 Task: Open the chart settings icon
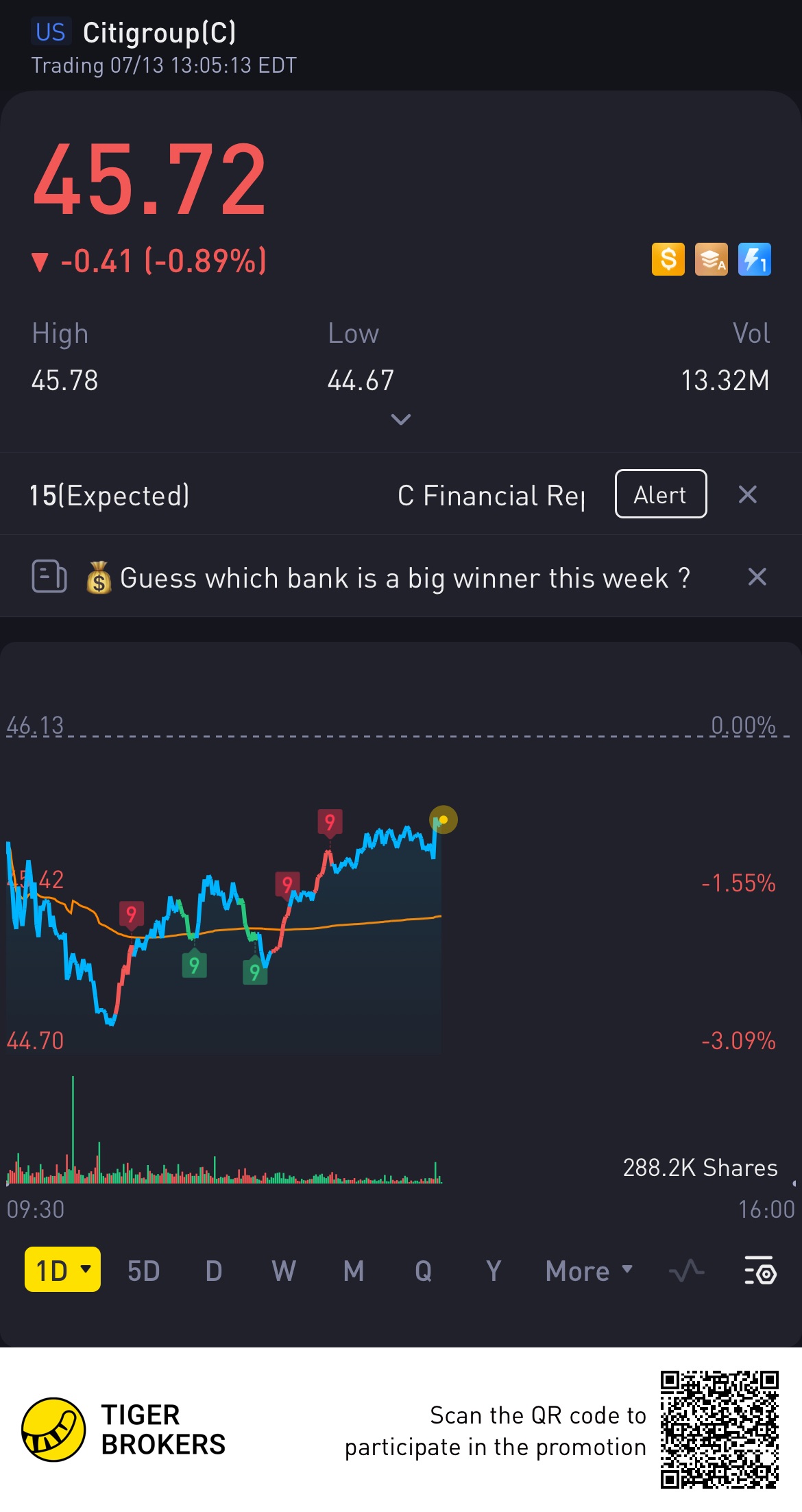760,1271
